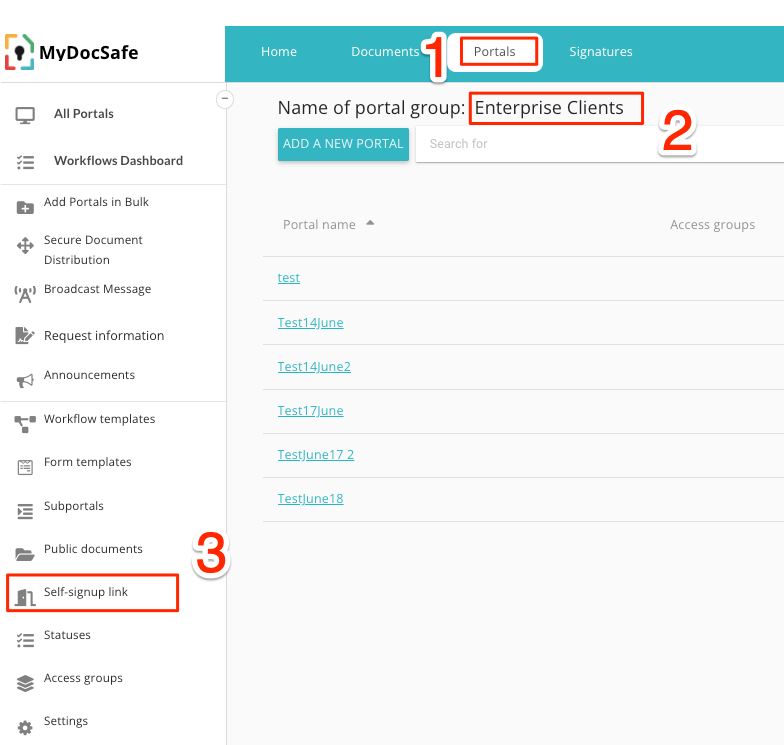Click the Request information pencil icon

click(x=25, y=337)
